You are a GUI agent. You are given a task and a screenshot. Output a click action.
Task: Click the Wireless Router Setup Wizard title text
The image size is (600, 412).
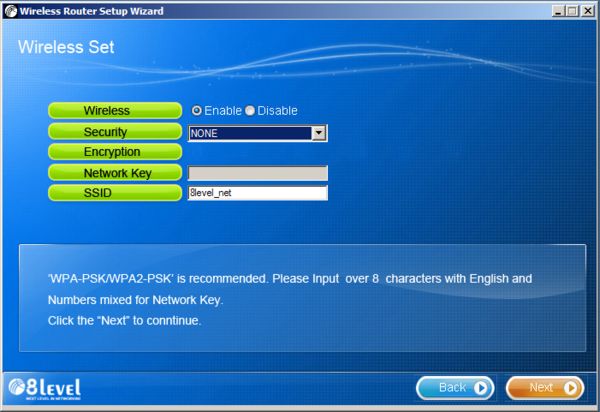click(91, 11)
